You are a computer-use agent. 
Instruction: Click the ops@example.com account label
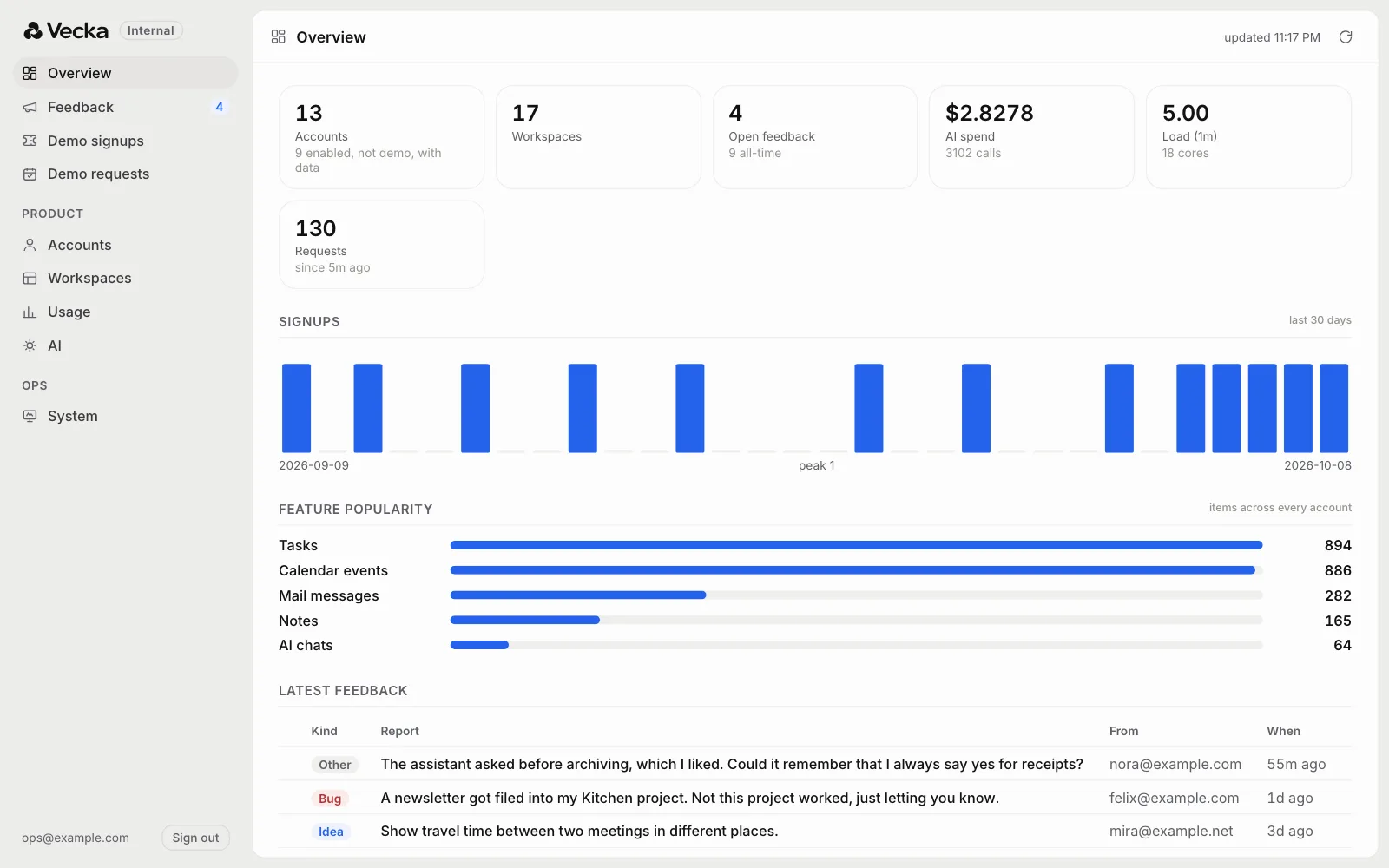[x=76, y=838]
